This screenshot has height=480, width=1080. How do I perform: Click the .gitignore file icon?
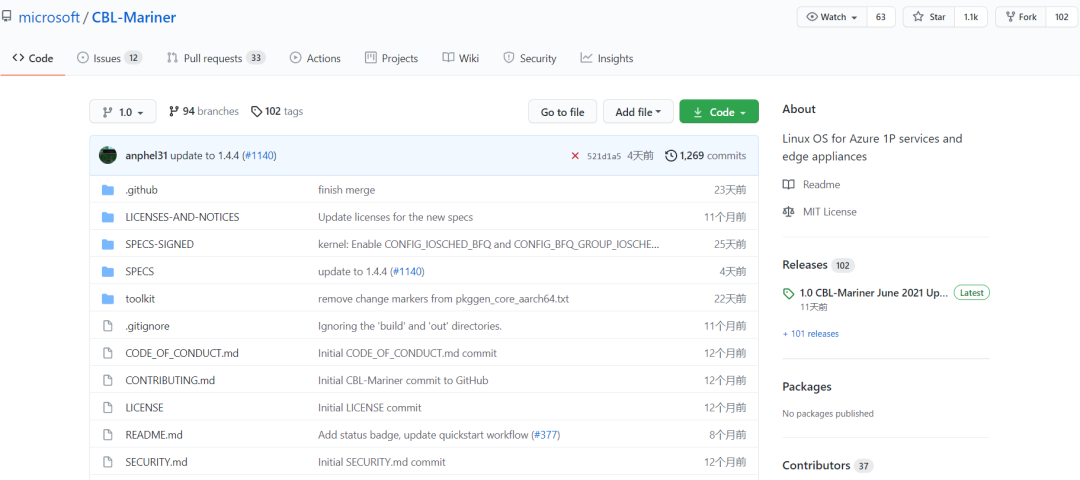108,326
